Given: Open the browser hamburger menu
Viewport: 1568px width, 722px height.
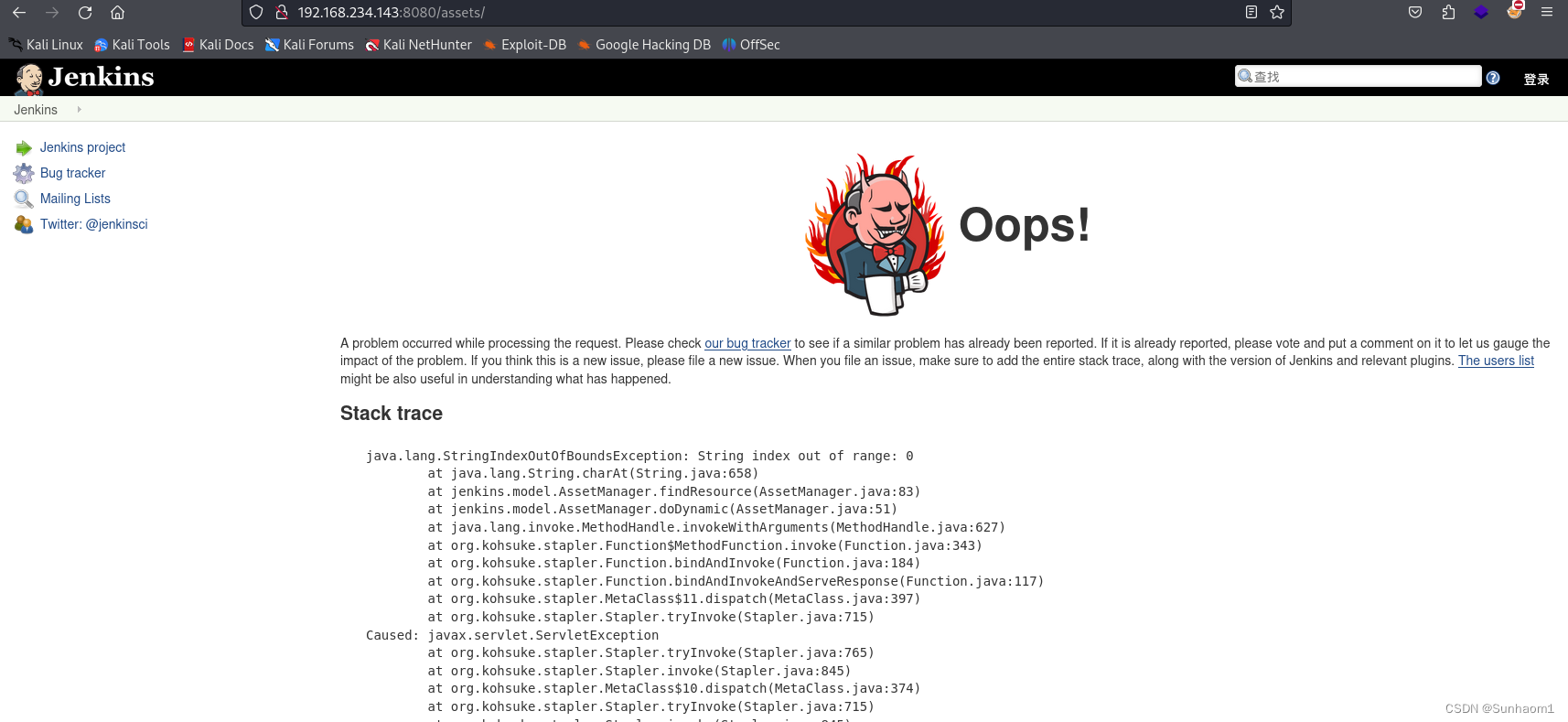Looking at the screenshot, I should pos(1547,13).
